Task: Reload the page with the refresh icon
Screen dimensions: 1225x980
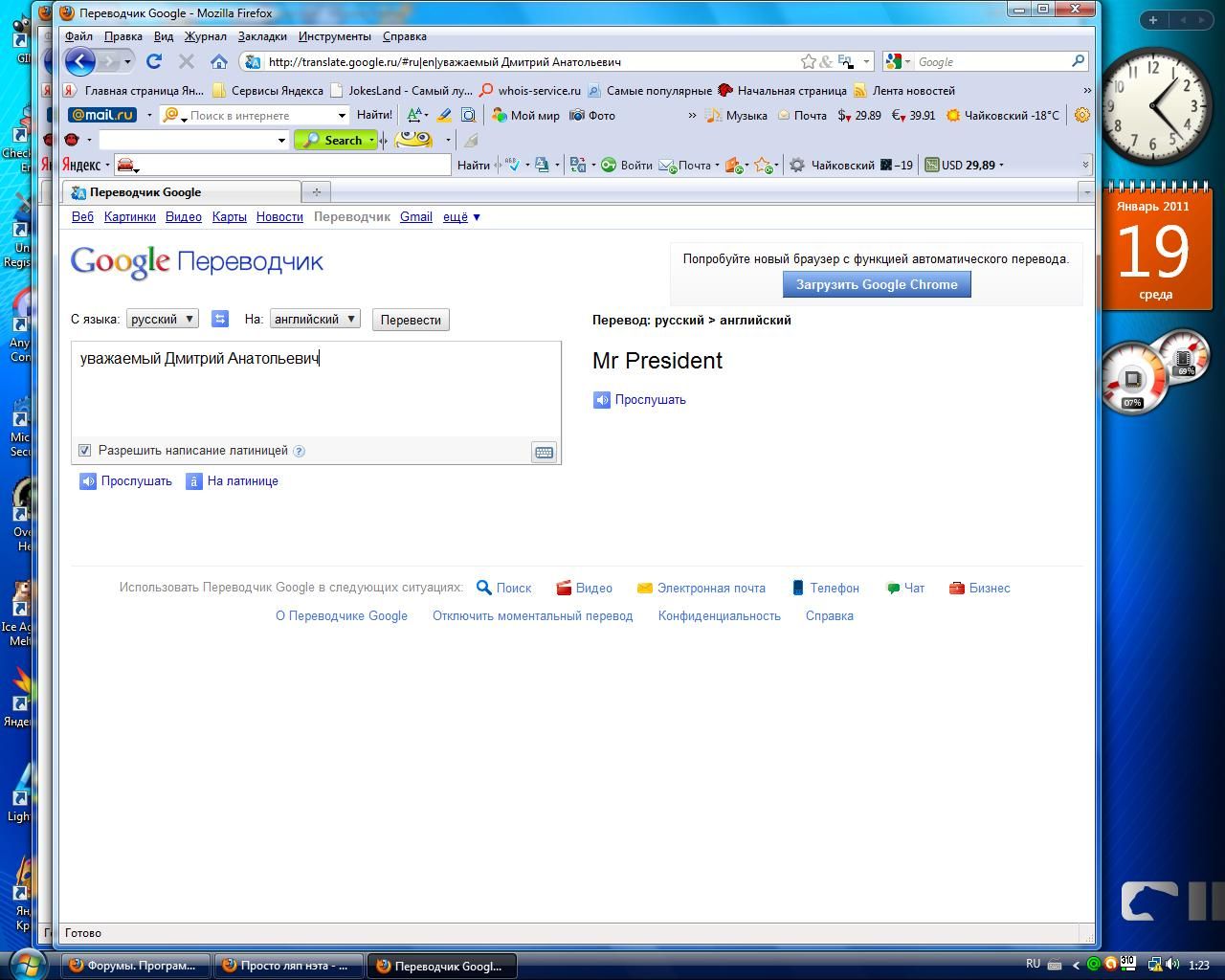Action: tap(153, 62)
